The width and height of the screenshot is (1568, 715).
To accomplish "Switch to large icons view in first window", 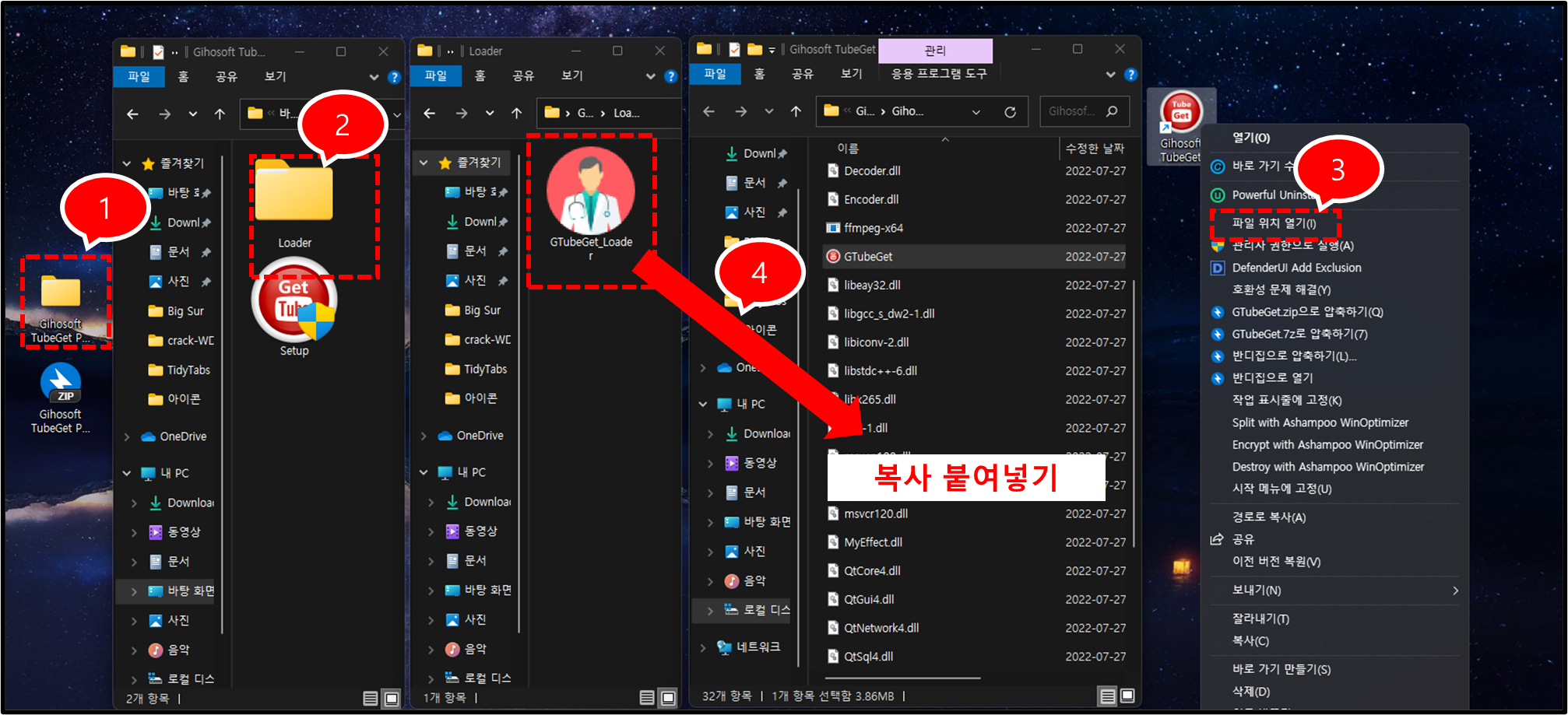I will (x=392, y=698).
